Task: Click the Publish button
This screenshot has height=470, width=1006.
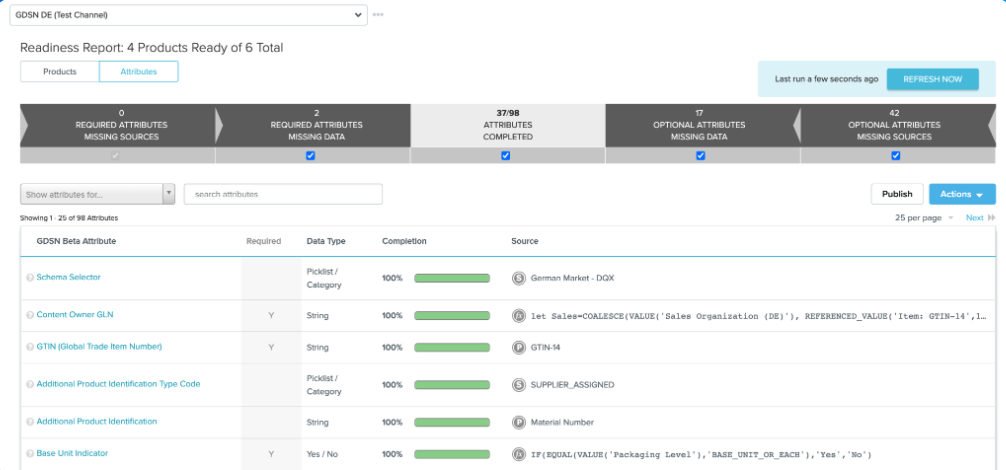Action: pos(897,194)
